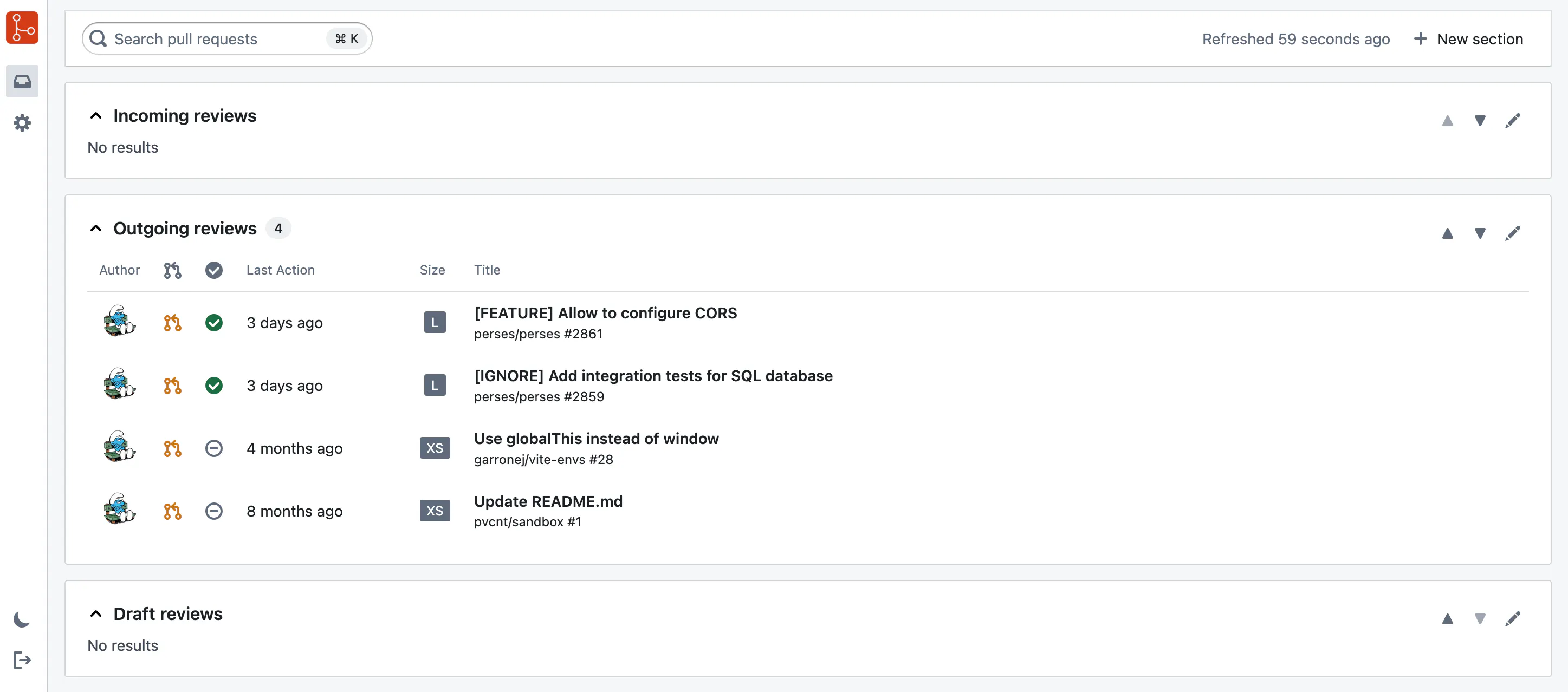Move Outgoing reviews section up
This screenshot has height=692, width=1568.
click(1447, 233)
